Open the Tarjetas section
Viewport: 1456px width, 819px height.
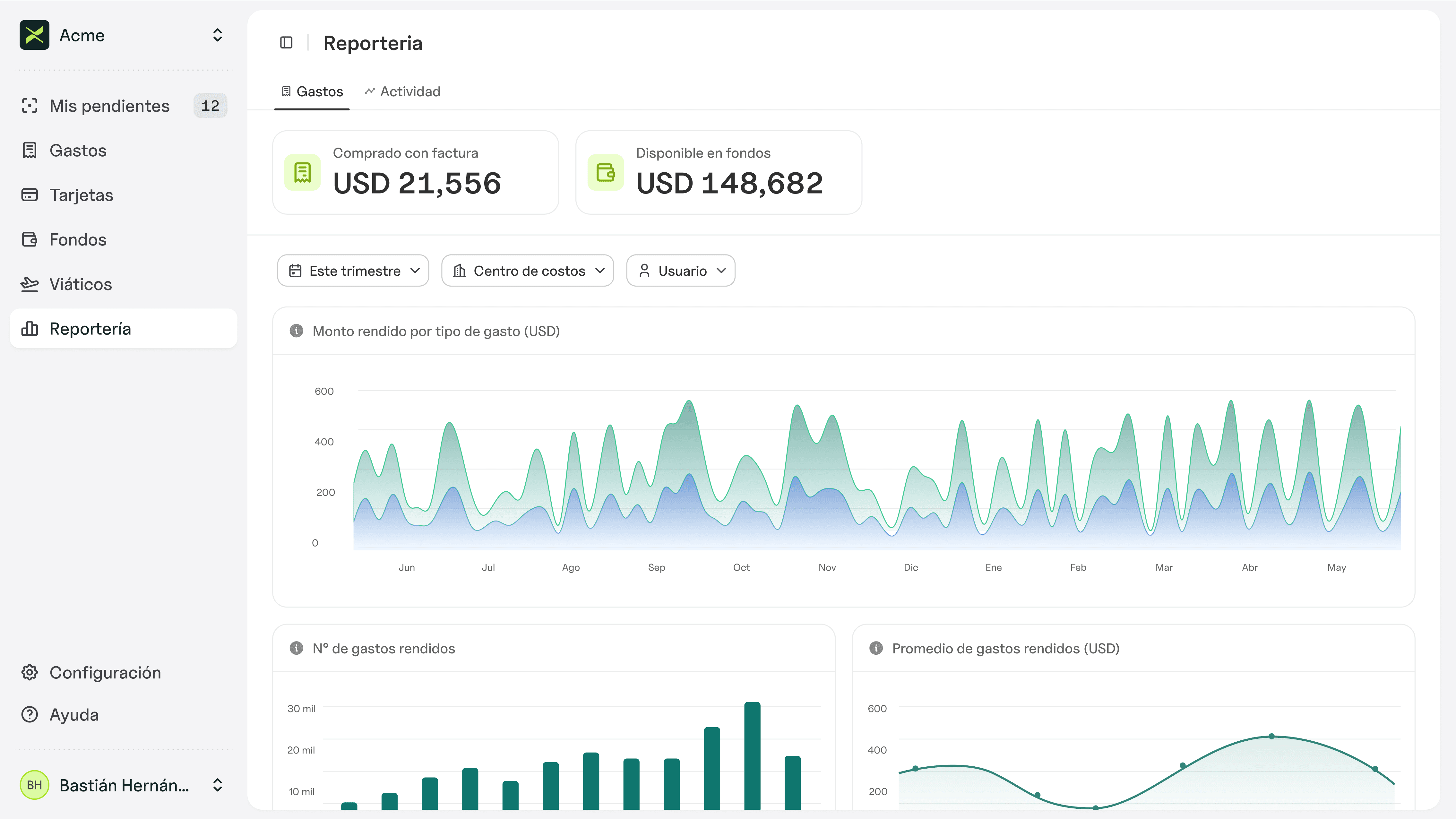[82, 194]
